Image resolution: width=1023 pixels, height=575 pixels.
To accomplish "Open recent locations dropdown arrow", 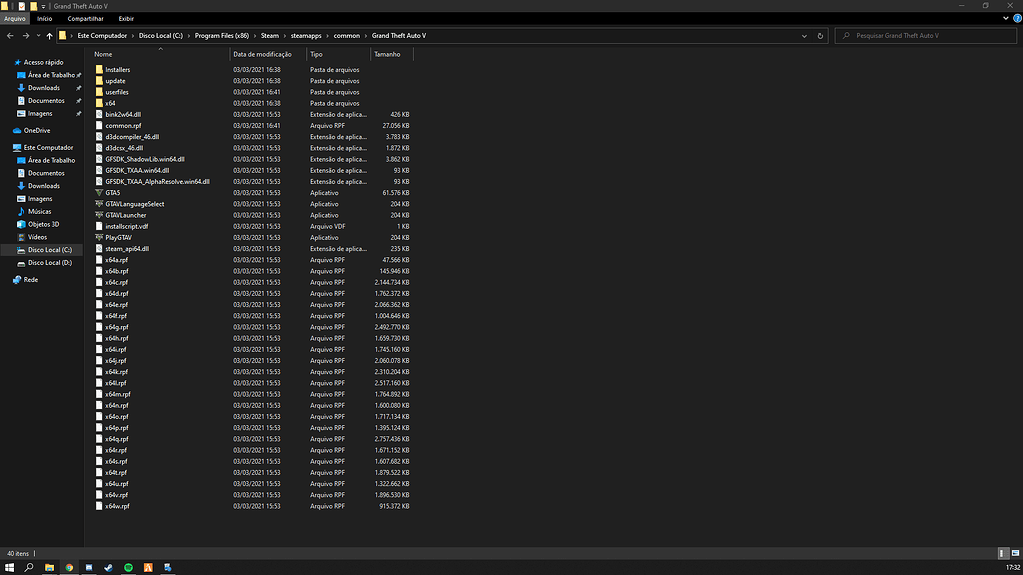I will pyautogui.click(x=37, y=35).
